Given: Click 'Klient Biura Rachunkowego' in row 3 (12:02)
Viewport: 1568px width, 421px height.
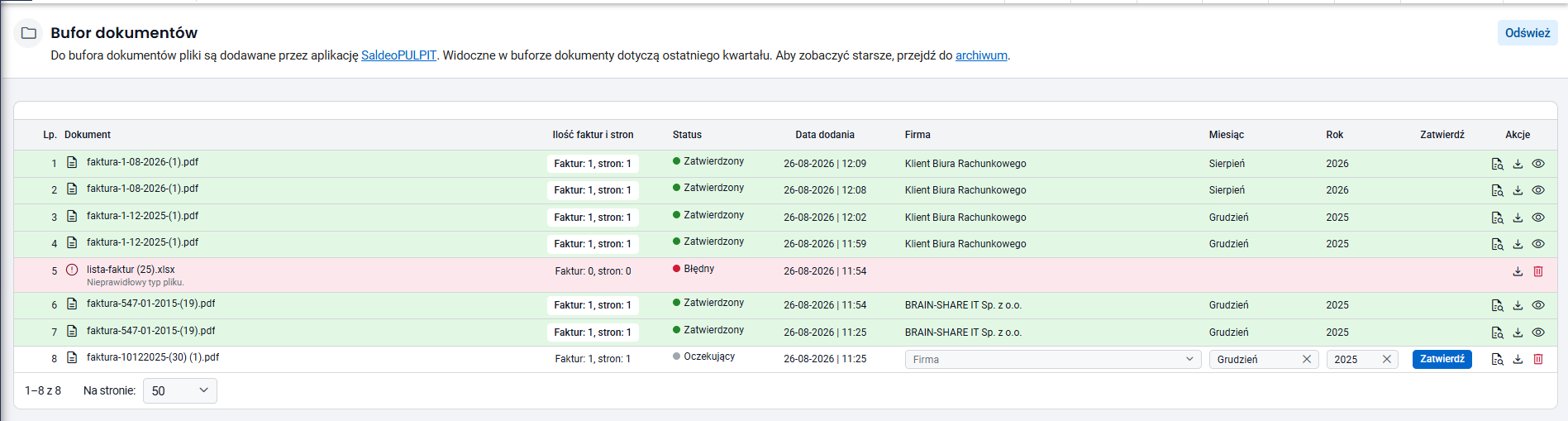Looking at the screenshot, I should click(x=965, y=218).
